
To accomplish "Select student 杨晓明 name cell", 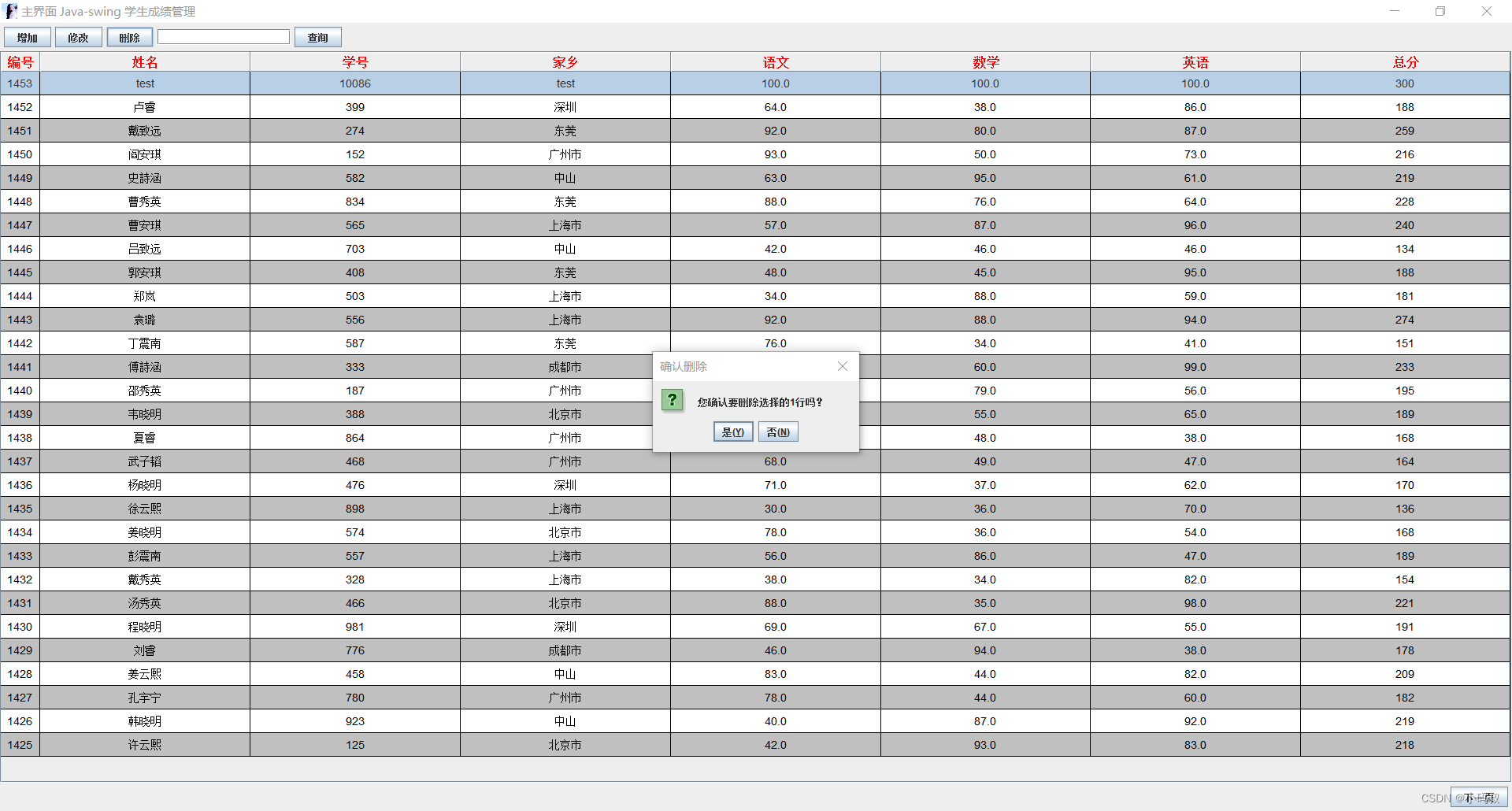I will point(145,485).
